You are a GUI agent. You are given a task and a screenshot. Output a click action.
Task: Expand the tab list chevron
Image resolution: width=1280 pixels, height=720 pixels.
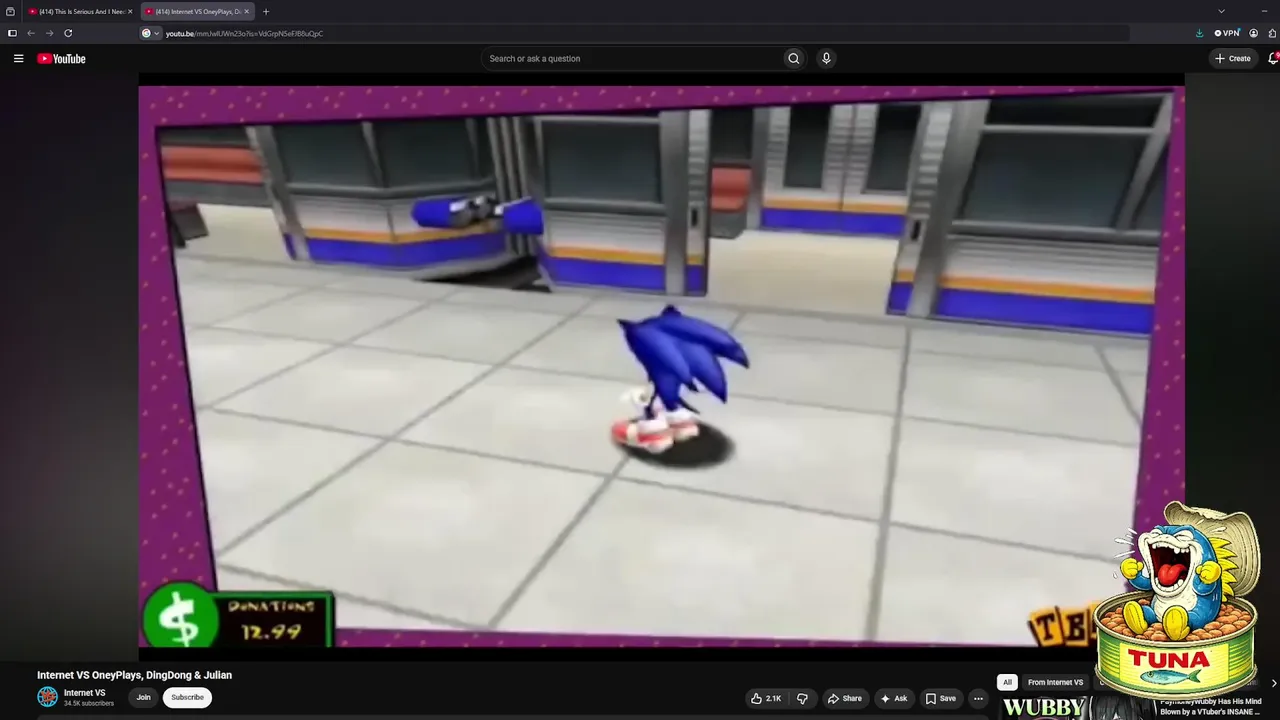click(x=1221, y=11)
